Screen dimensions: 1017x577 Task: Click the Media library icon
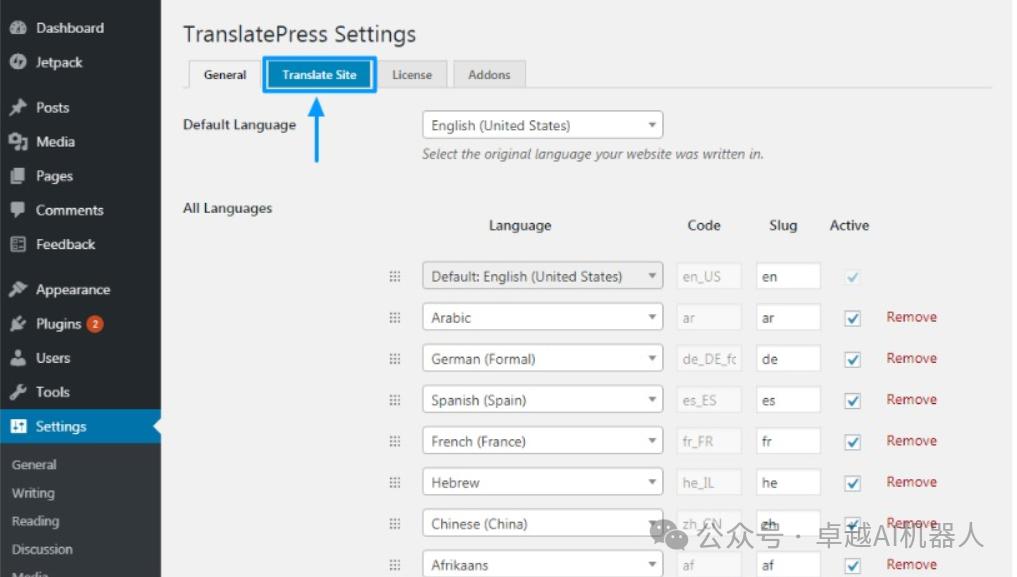point(18,142)
